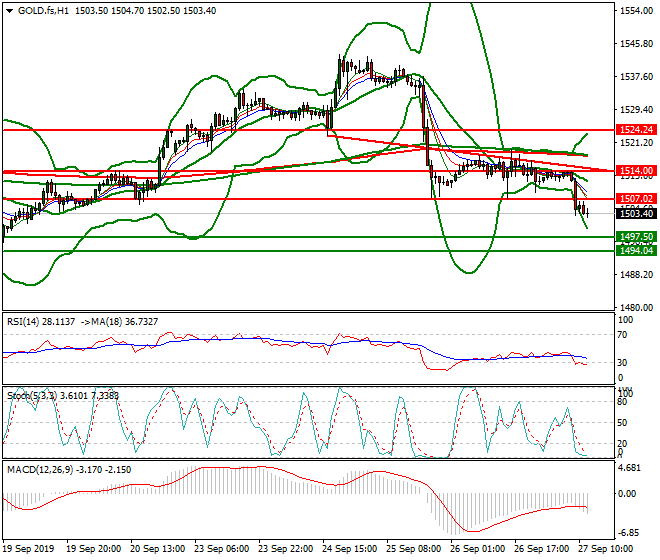
Task: Click the 1488.20 price scale value
Action: [636, 275]
